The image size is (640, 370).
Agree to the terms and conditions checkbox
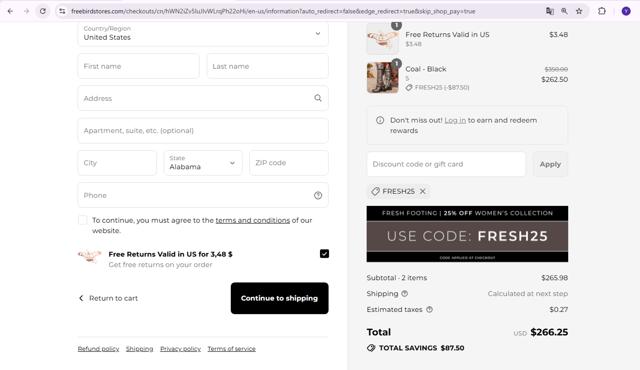83,220
